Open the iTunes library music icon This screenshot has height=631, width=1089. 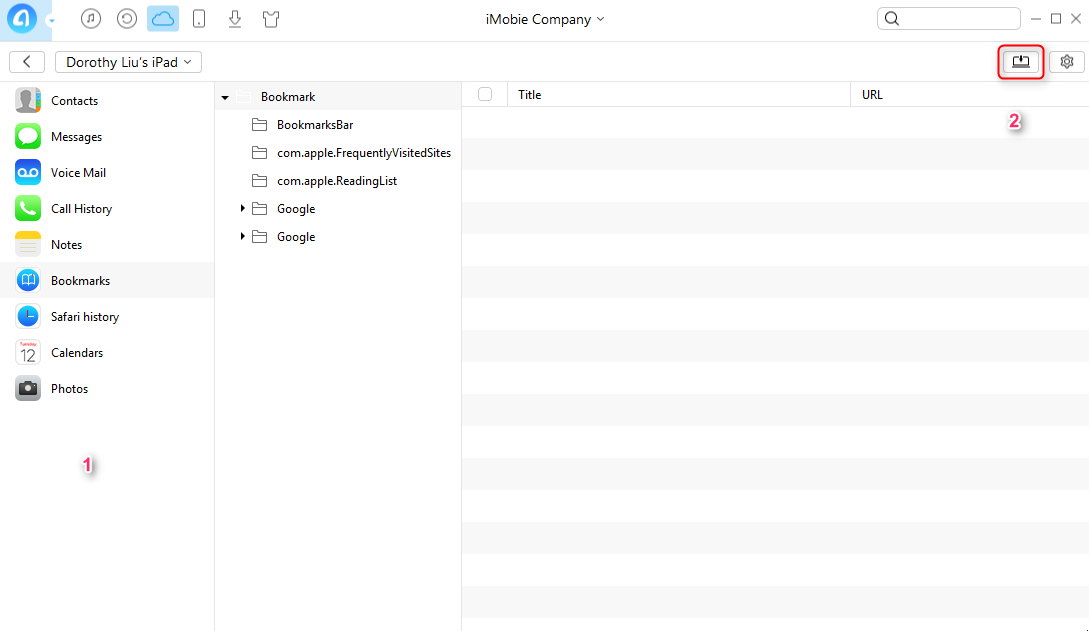(90, 19)
